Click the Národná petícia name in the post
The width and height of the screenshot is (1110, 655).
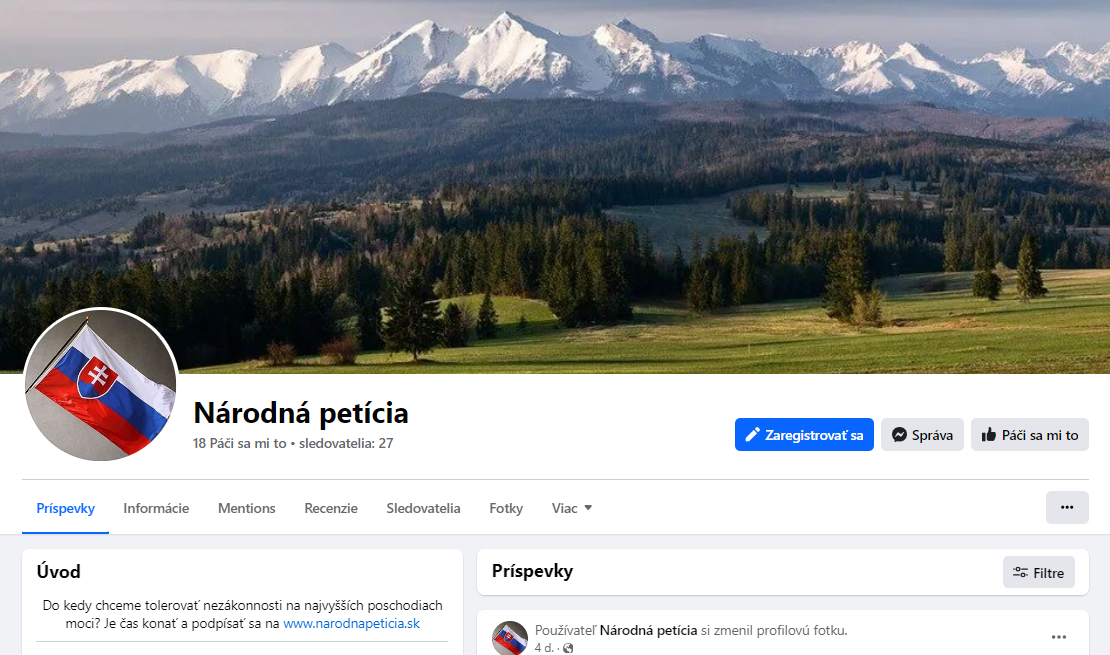click(x=648, y=630)
